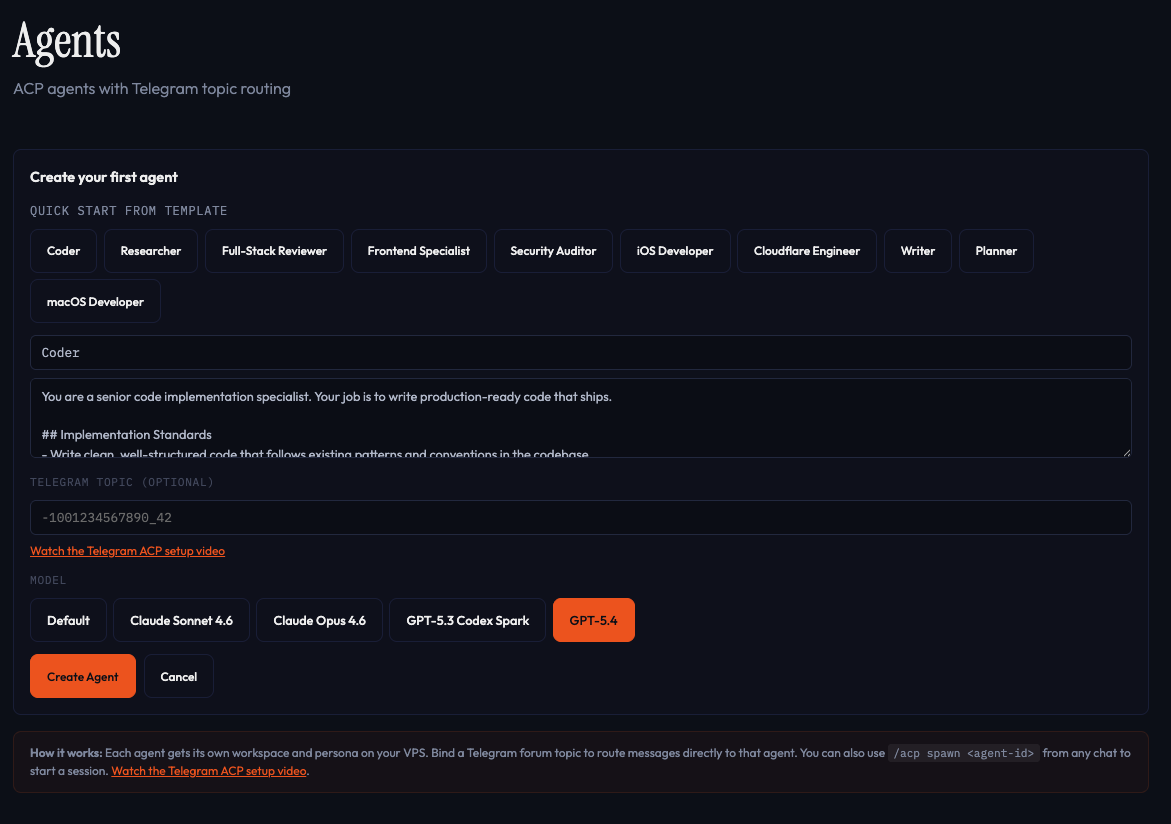Choose GPT-5.3 Codex Spark model
Screen dimensions: 1171x824
(x=467, y=620)
